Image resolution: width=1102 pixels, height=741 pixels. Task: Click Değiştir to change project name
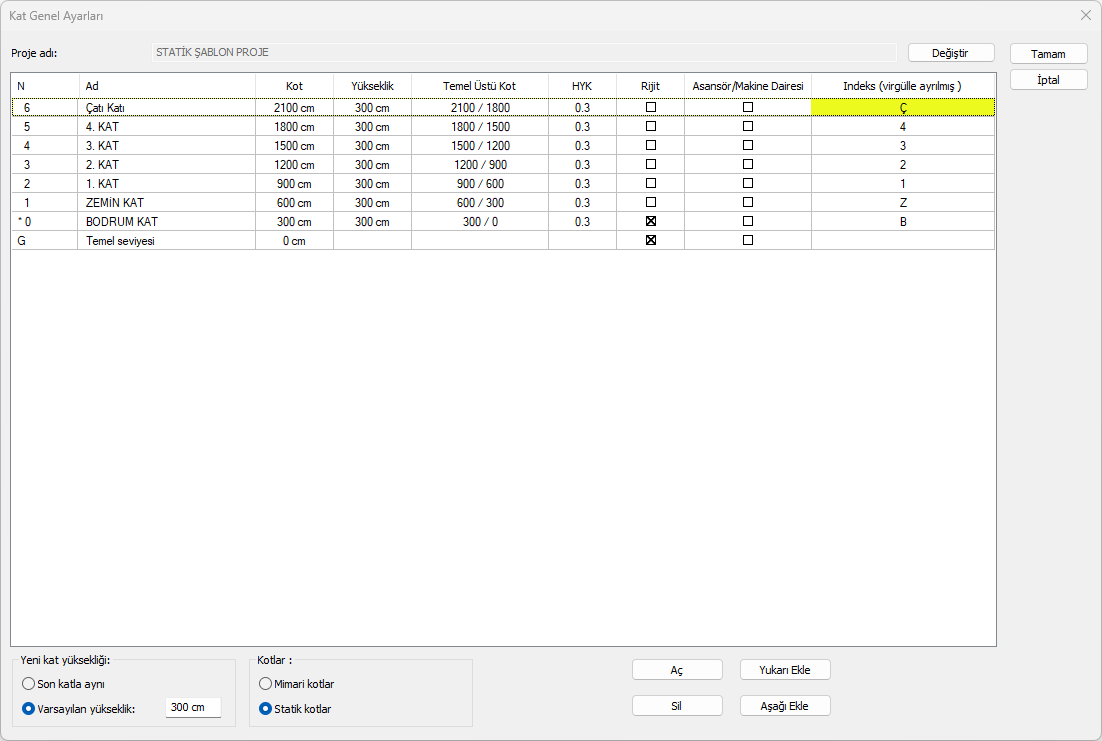click(950, 53)
